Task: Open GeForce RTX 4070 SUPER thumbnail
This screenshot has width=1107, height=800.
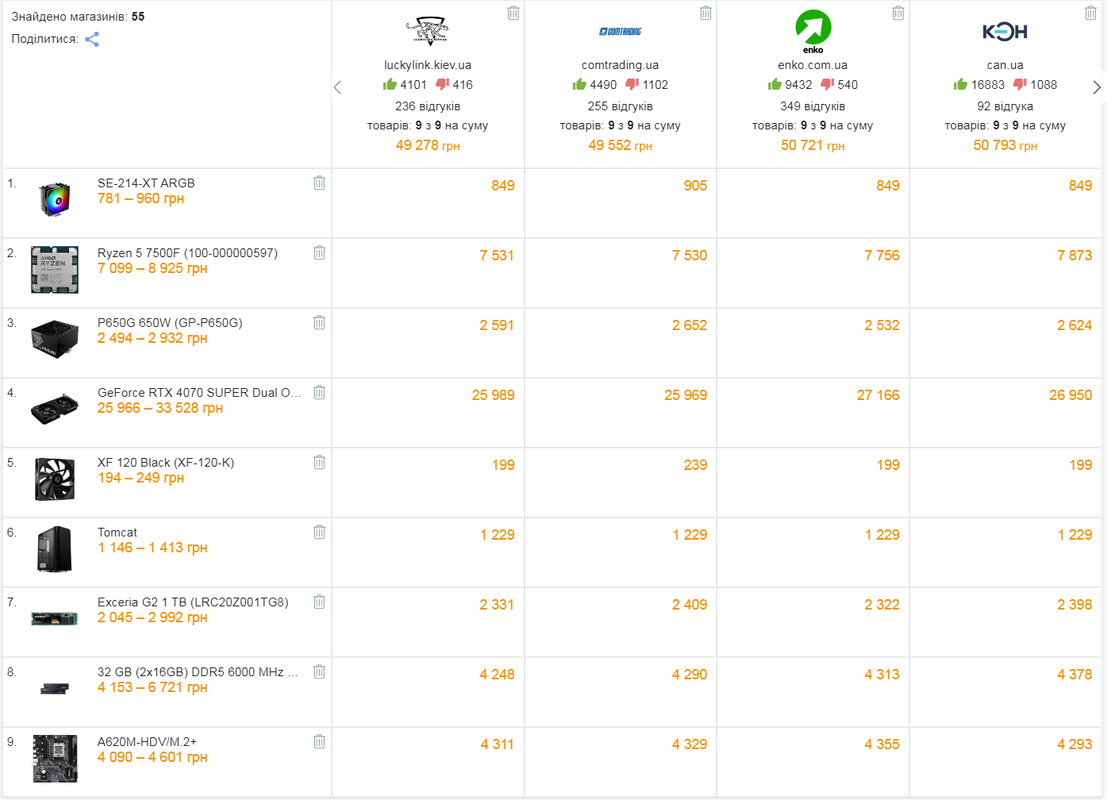Action: pyautogui.click(x=54, y=410)
